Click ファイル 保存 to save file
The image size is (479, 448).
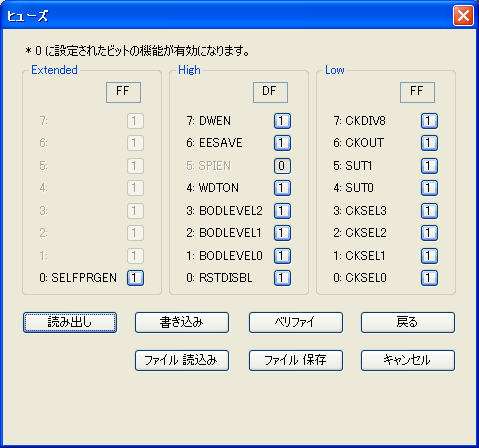pyautogui.click(x=296, y=360)
